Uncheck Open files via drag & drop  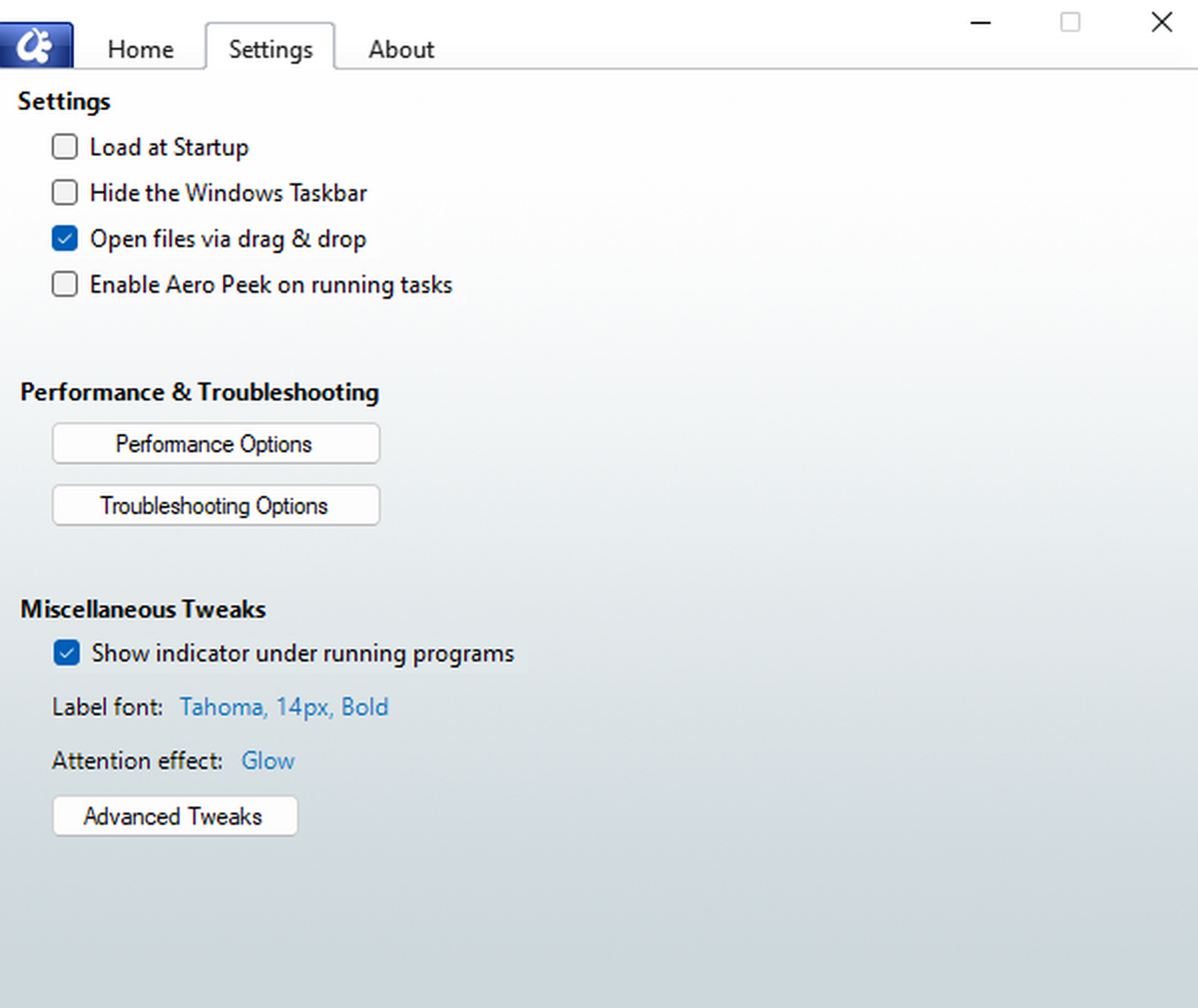(x=65, y=239)
